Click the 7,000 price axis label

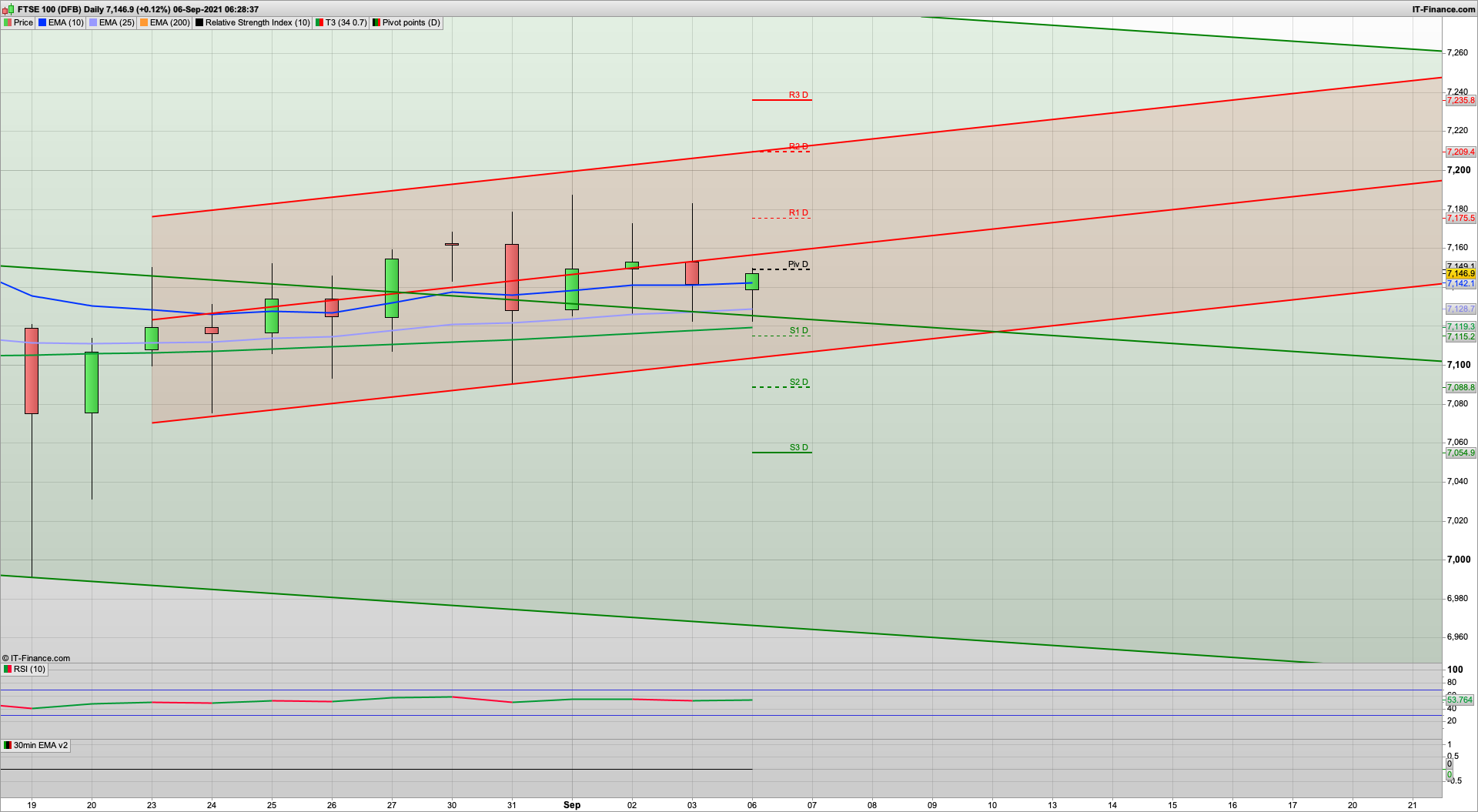[1459, 560]
